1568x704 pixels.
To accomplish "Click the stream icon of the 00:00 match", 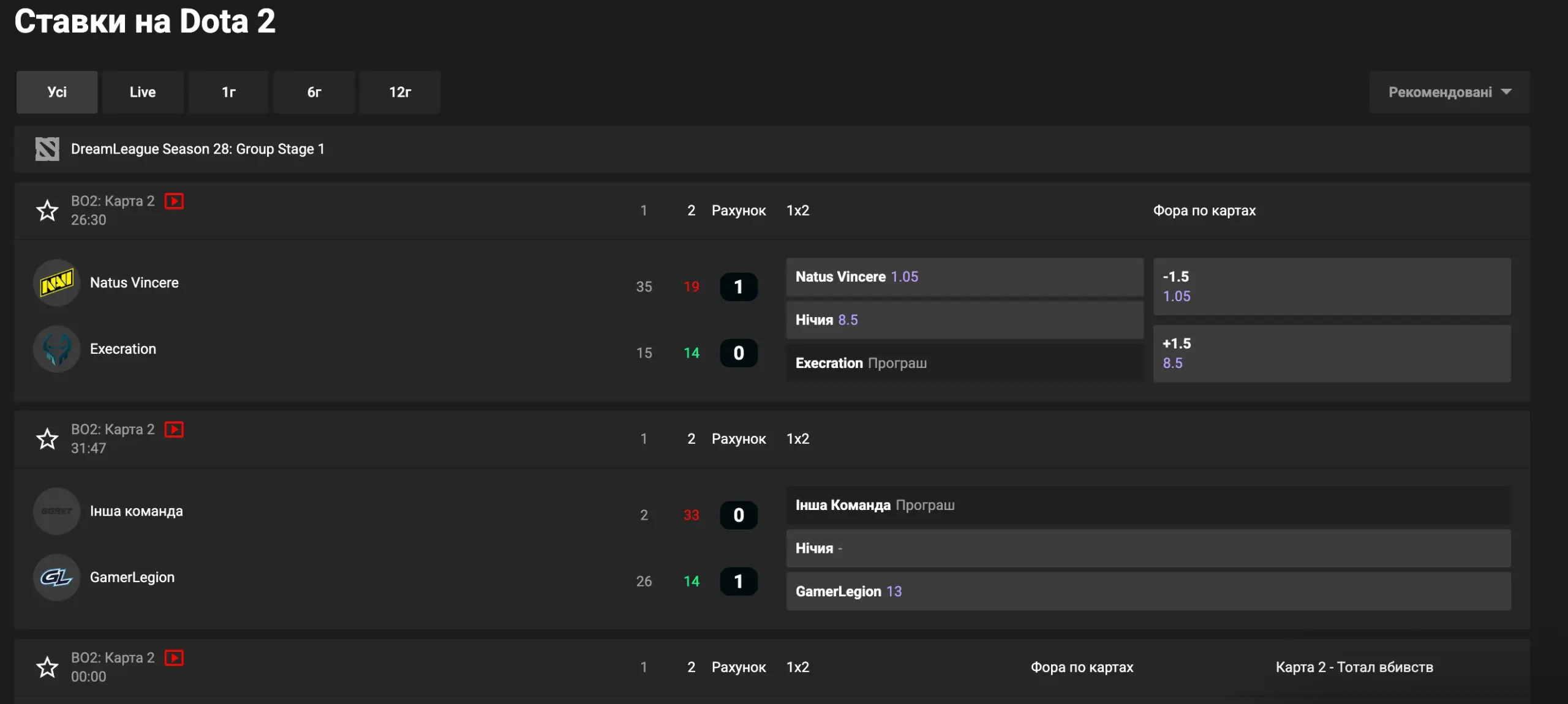I will click(x=175, y=658).
